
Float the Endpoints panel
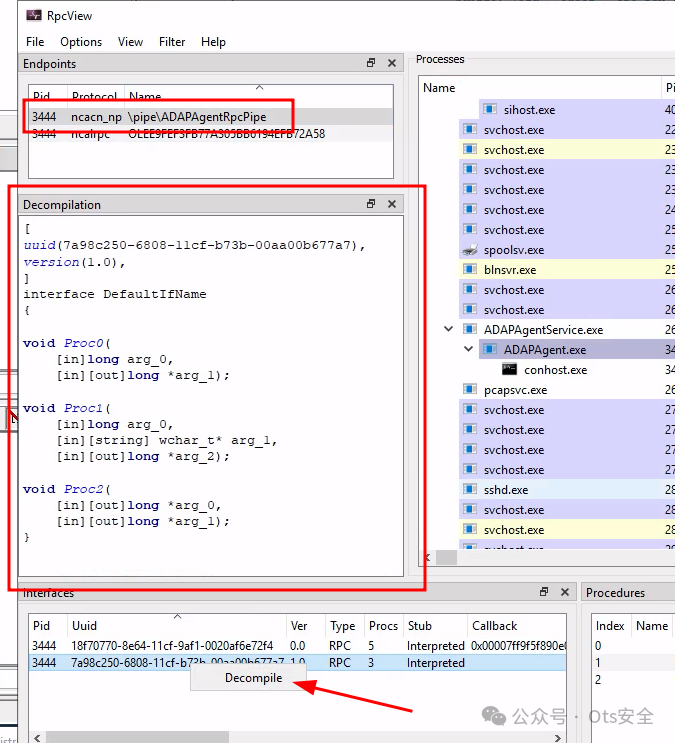point(371,63)
